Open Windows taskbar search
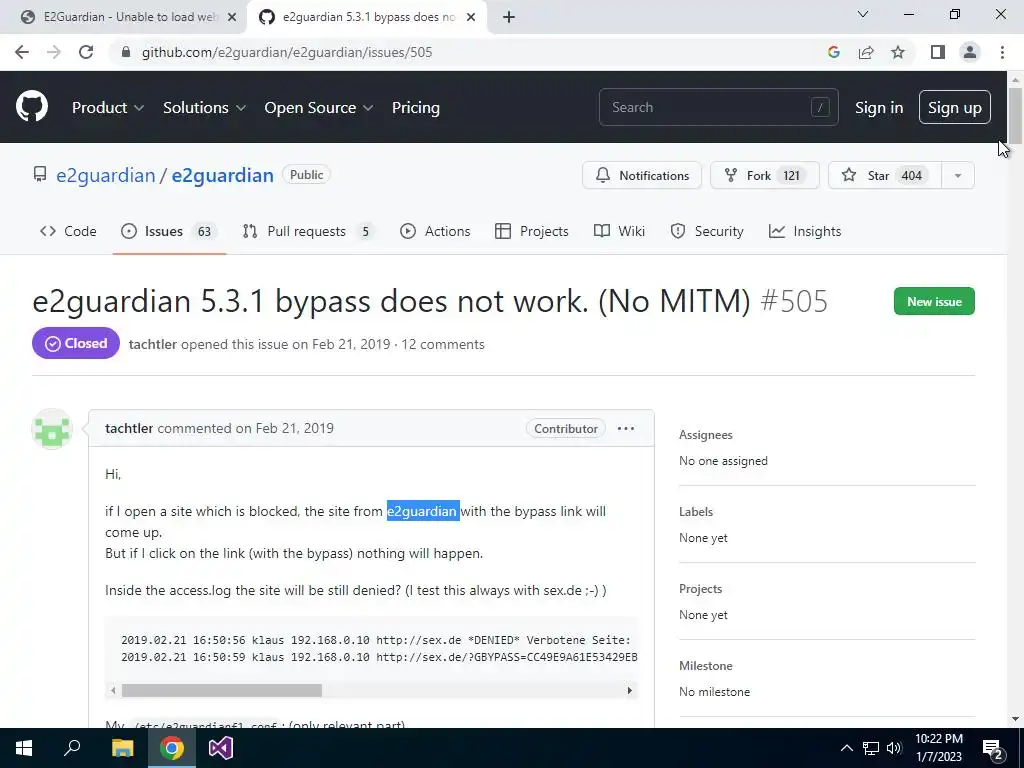Image resolution: width=1024 pixels, height=768 pixels. (72, 748)
